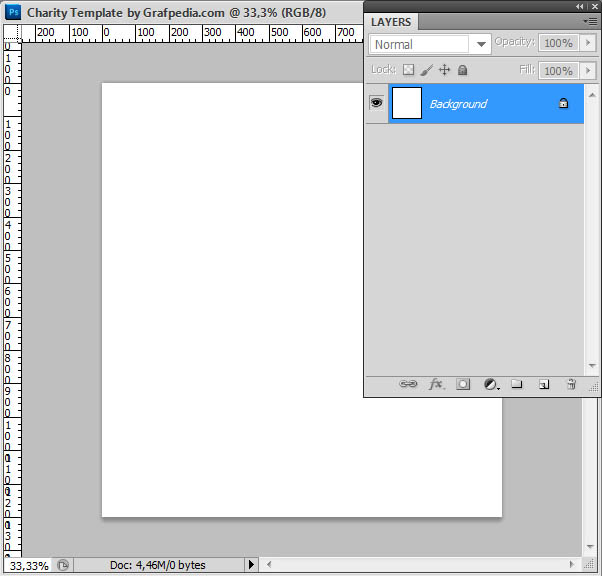This screenshot has height=576, width=602.
Task: Select the Background layer name
Action: (x=458, y=104)
